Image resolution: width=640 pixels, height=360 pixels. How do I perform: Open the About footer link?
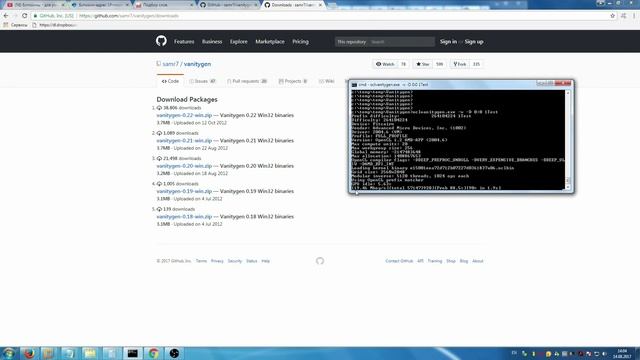(x=478, y=261)
